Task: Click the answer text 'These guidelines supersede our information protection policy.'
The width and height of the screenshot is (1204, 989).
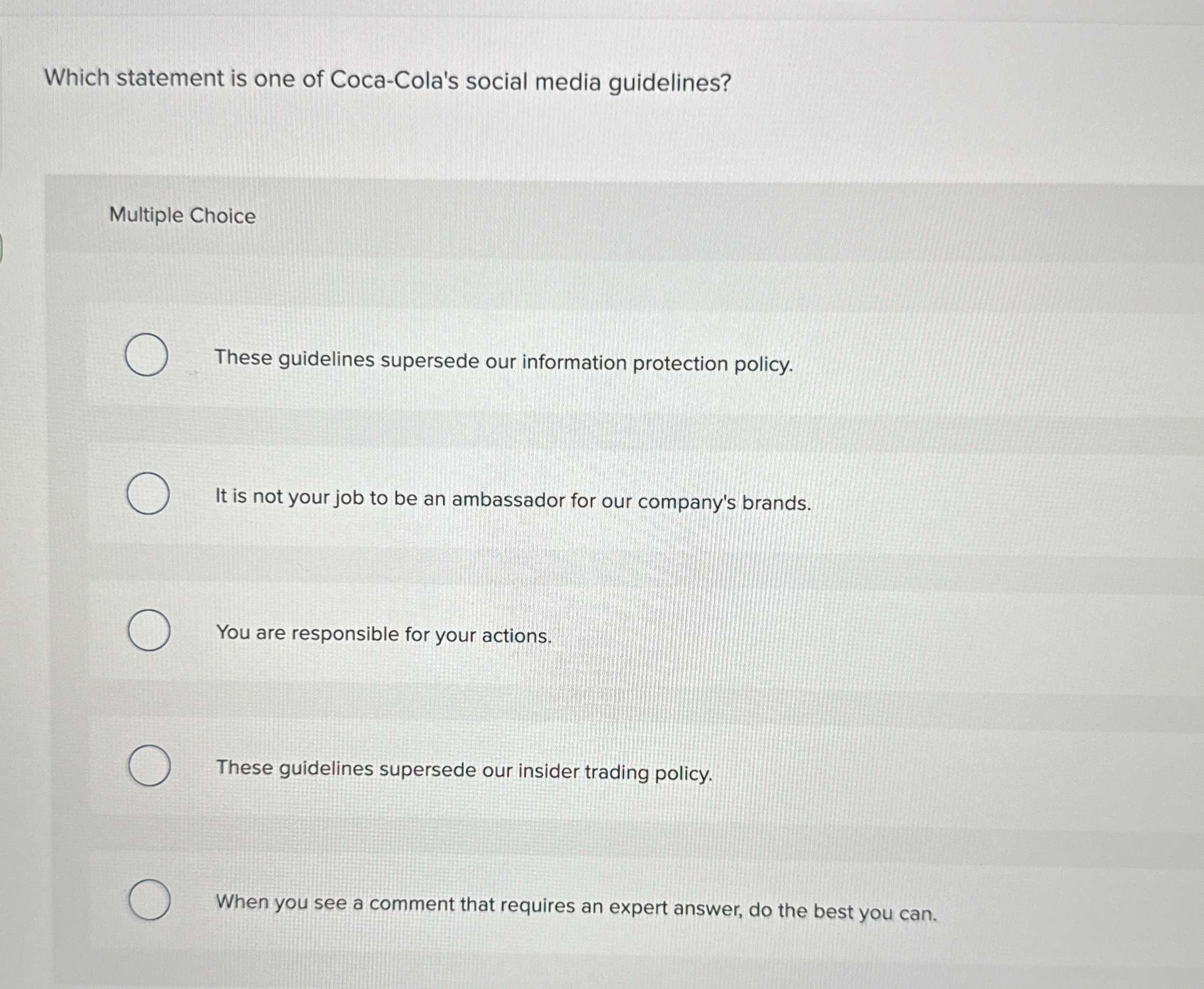Action: pos(503,362)
